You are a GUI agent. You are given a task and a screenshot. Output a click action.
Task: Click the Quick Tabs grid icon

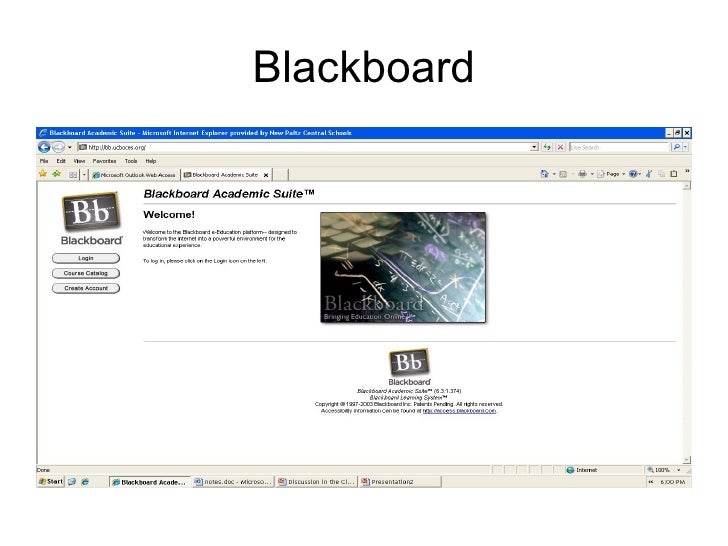[73, 175]
